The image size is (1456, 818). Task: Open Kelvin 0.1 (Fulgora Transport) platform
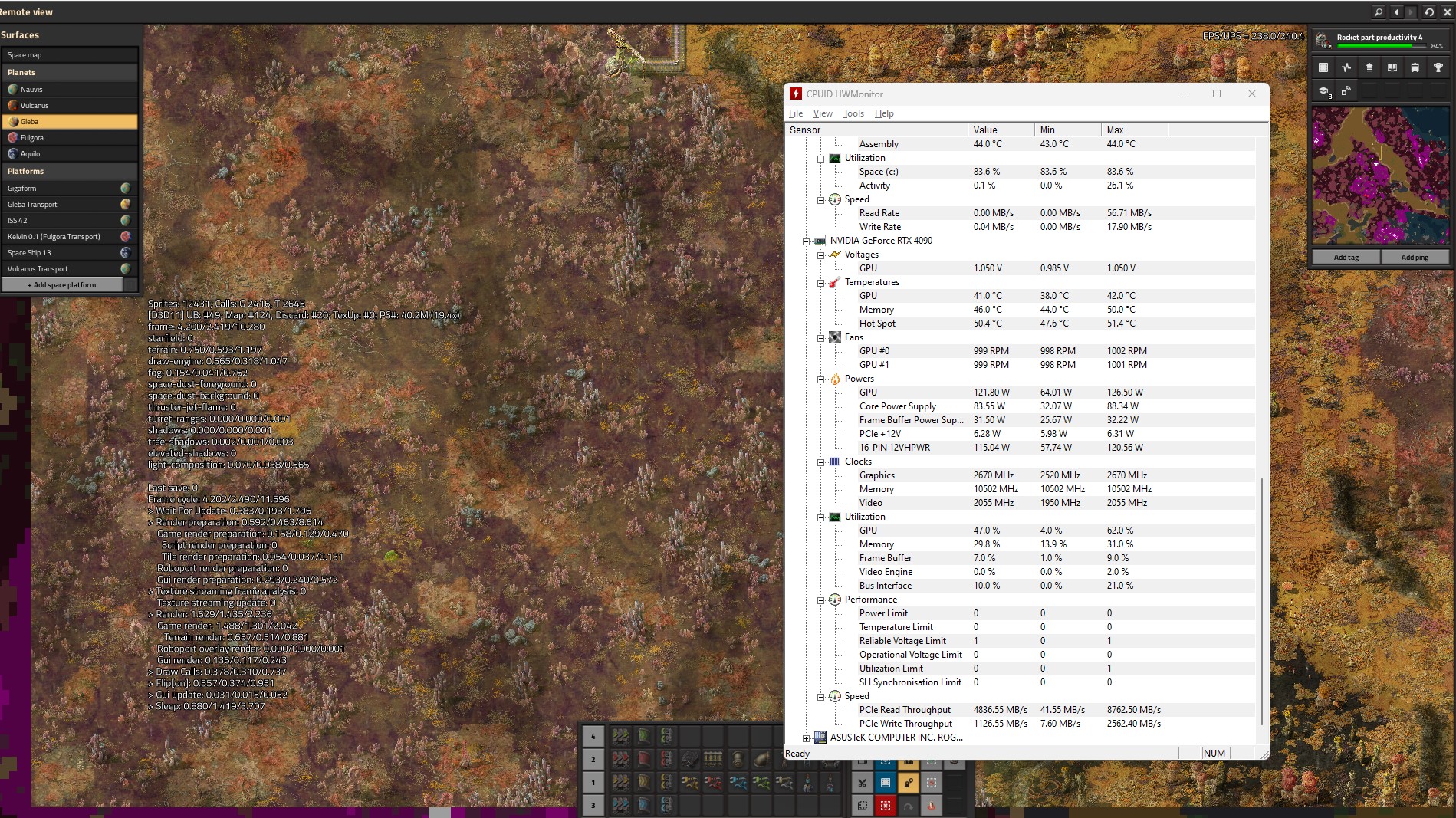click(x=70, y=236)
